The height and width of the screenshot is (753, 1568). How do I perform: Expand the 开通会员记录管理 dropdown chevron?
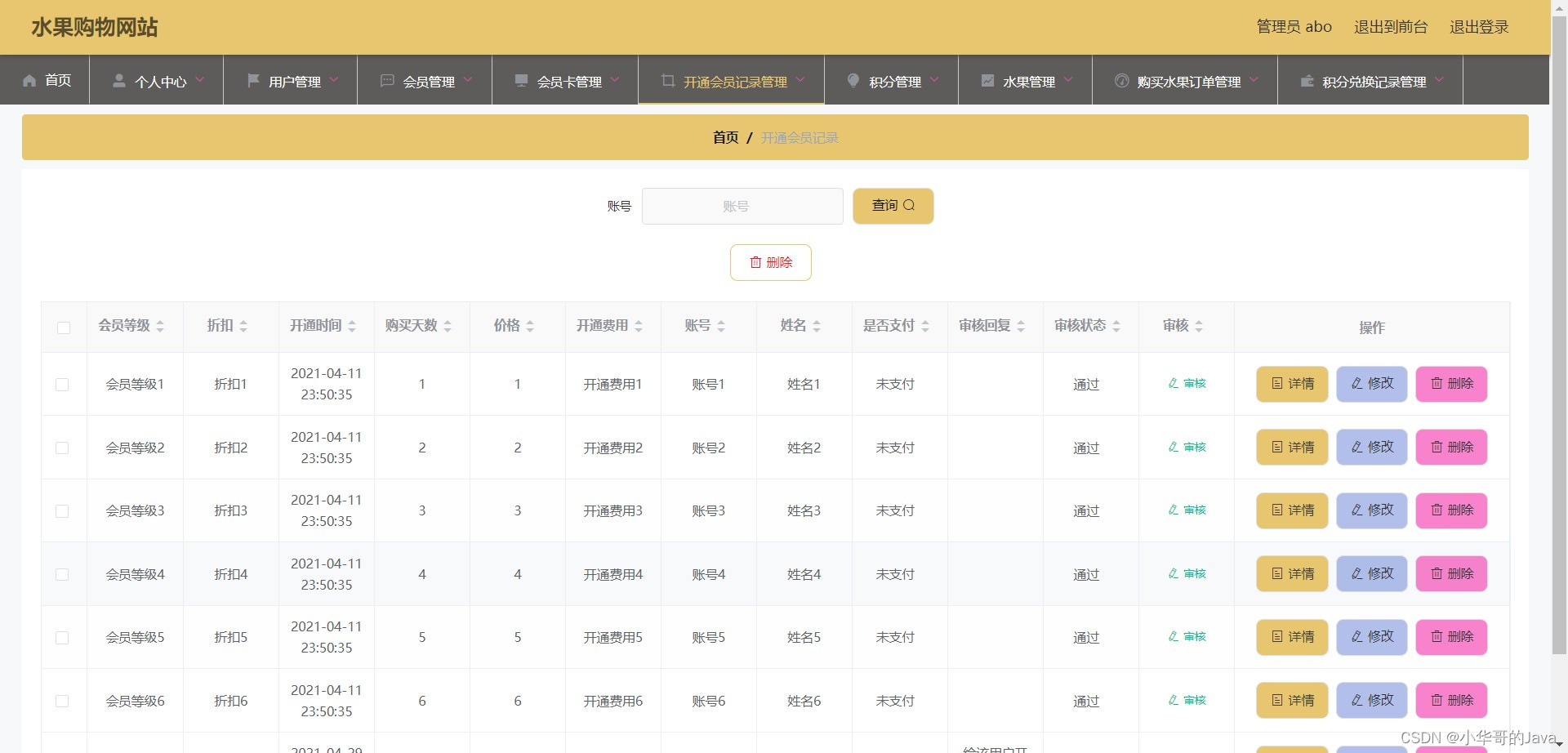pyautogui.click(x=800, y=79)
